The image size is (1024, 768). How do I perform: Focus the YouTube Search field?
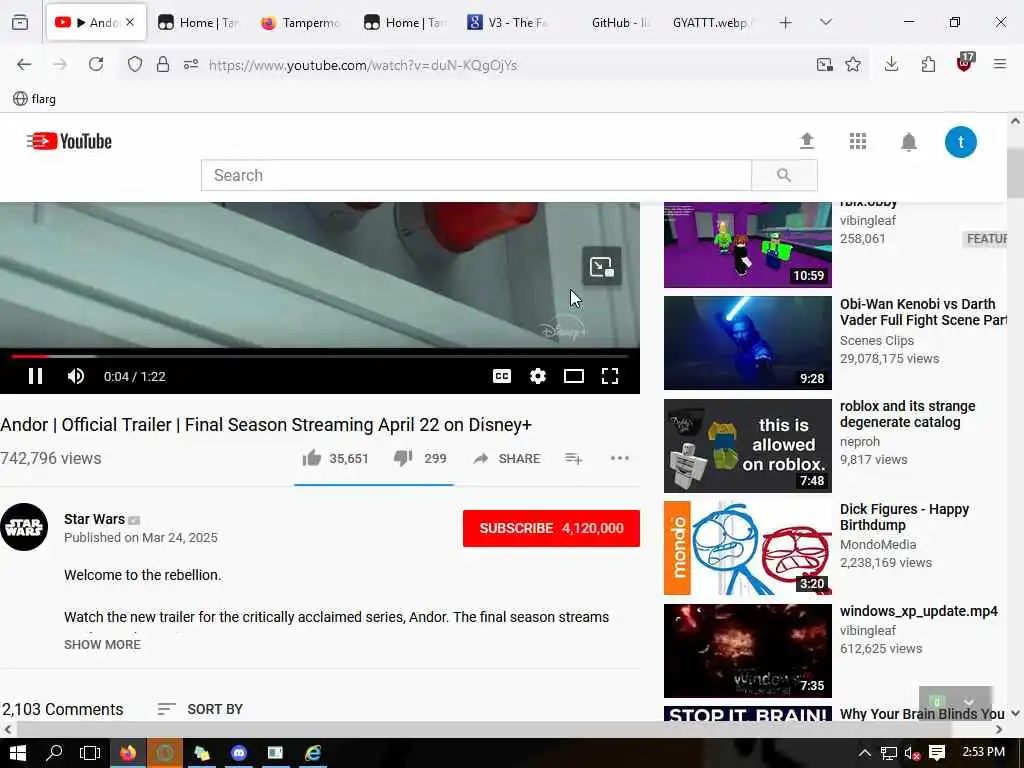[476, 175]
